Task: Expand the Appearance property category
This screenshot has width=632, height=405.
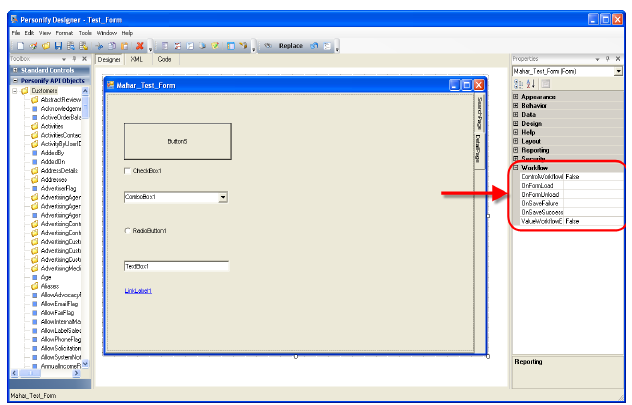Action: click(516, 96)
